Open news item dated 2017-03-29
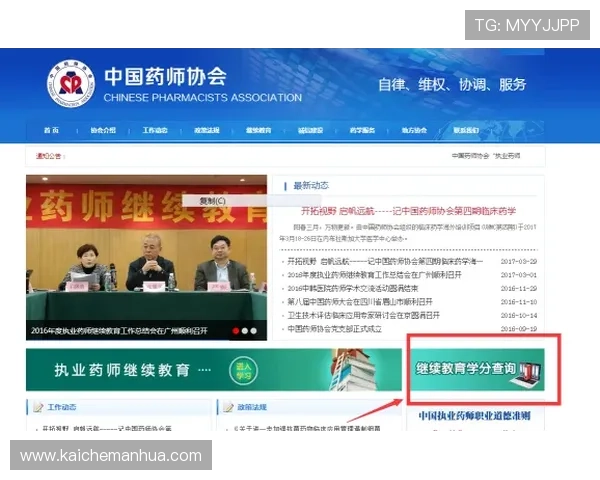600x480 pixels. pyautogui.click(x=385, y=261)
